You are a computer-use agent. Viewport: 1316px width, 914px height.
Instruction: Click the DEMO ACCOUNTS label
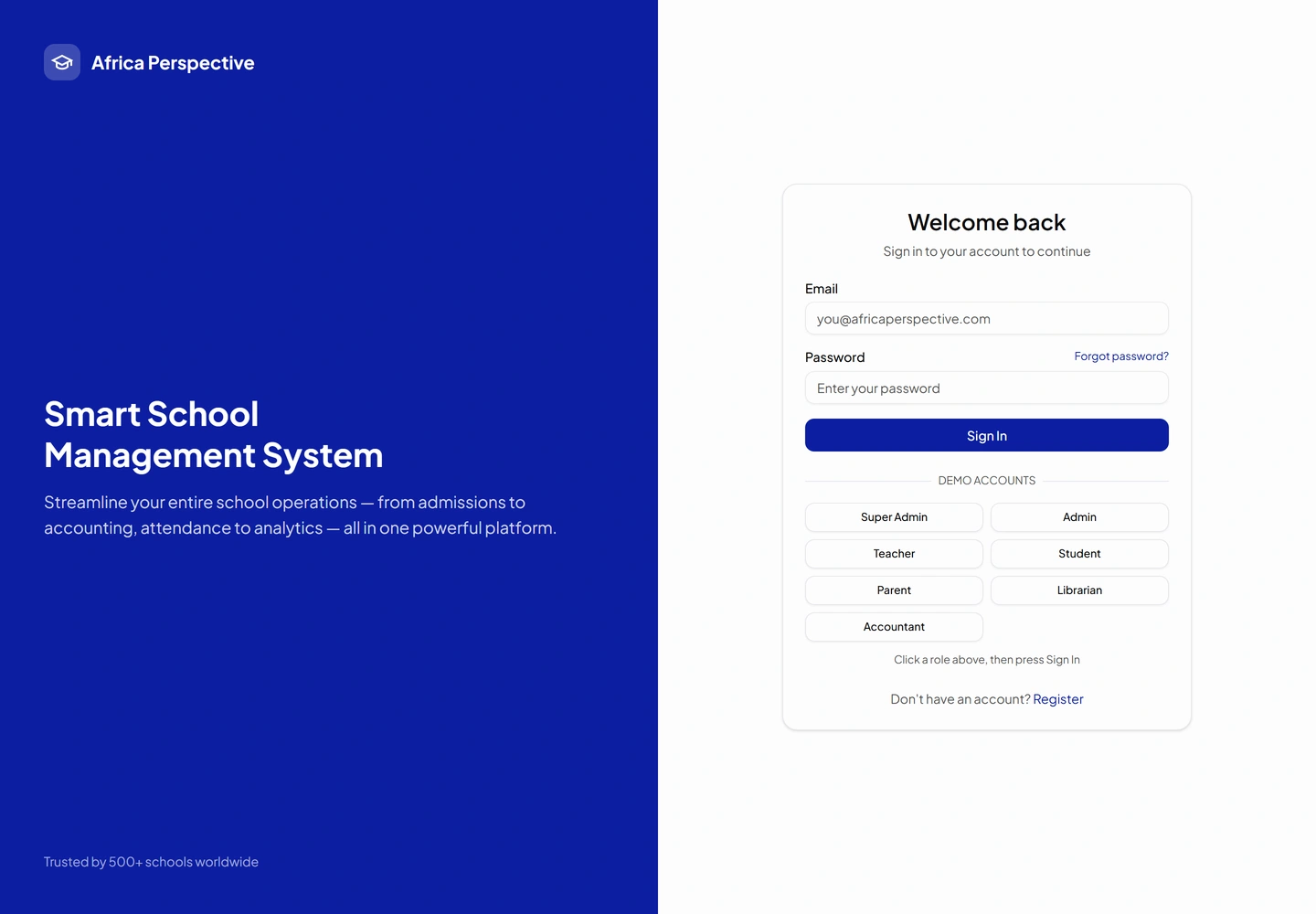point(986,481)
